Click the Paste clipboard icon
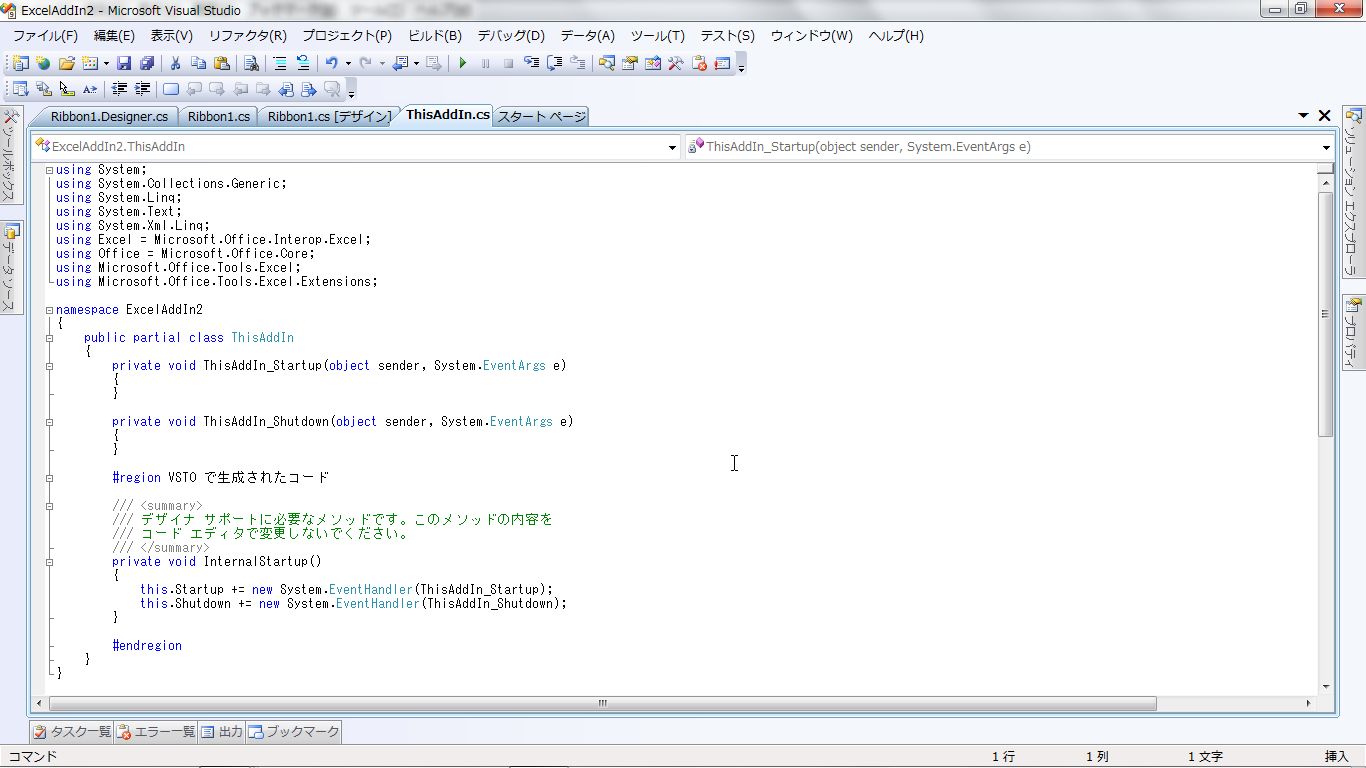 (x=221, y=63)
